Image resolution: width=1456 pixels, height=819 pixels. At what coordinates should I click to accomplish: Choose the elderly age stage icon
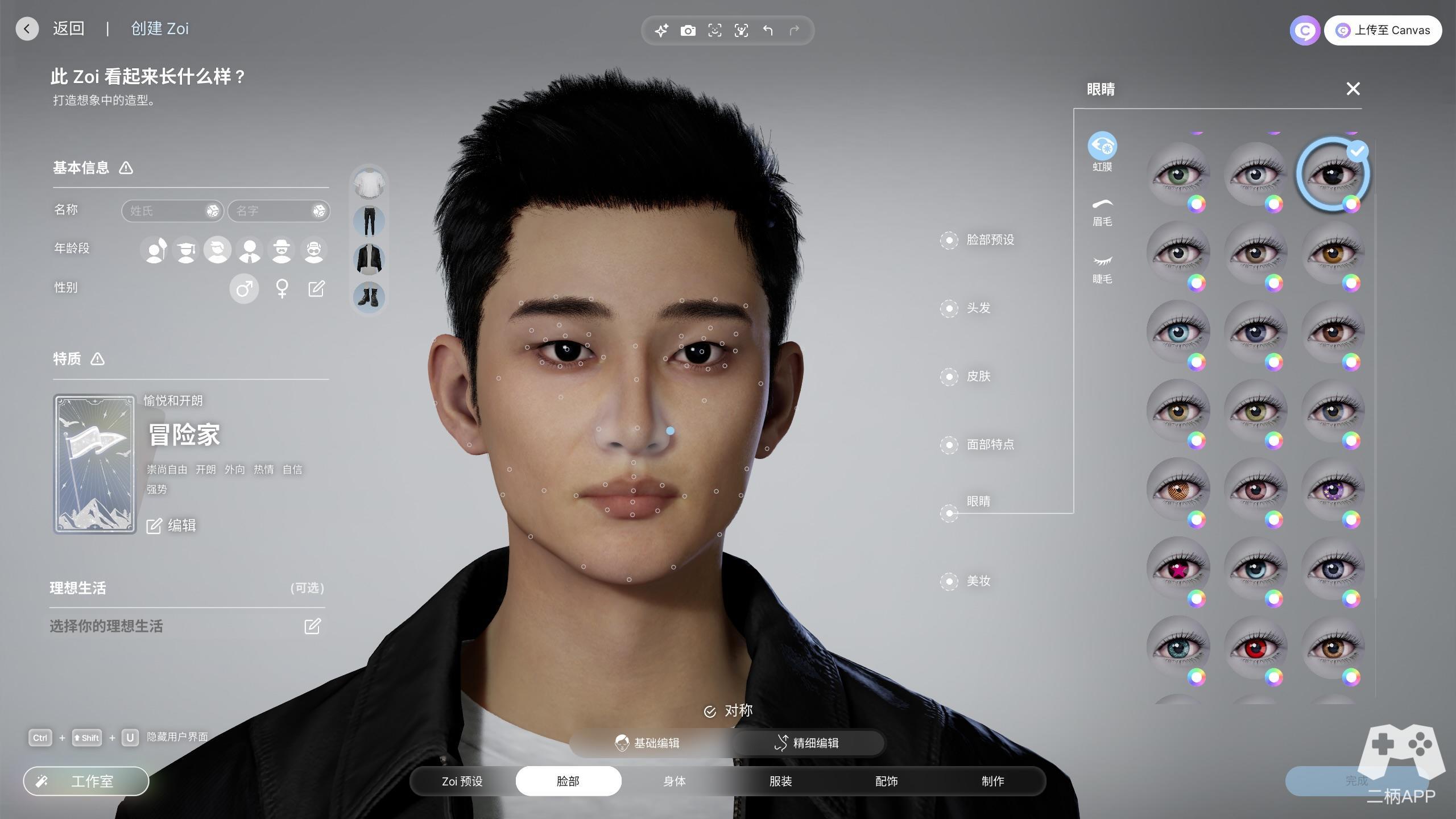pos(313,250)
